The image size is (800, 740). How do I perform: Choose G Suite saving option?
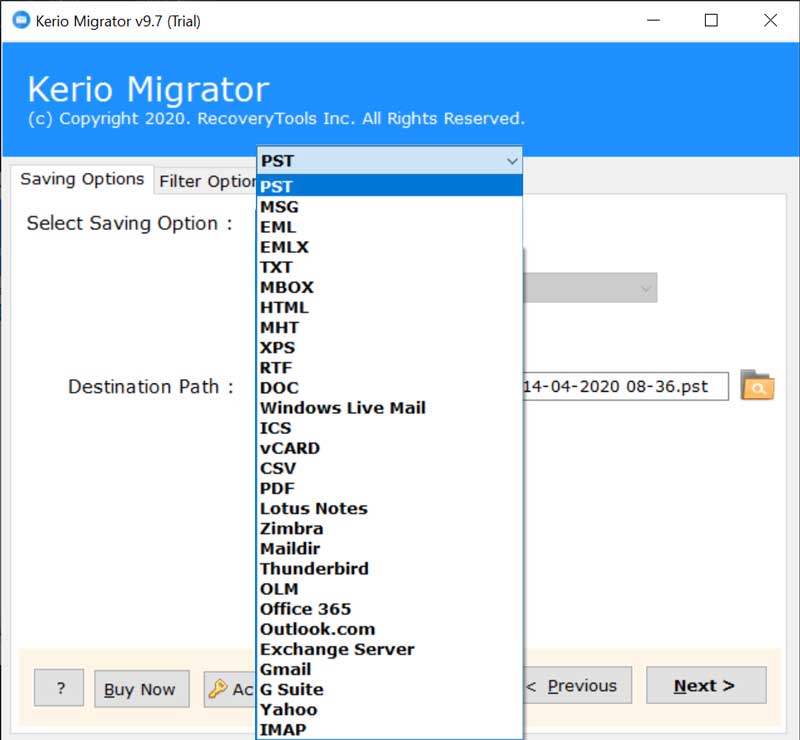click(390, 689)
